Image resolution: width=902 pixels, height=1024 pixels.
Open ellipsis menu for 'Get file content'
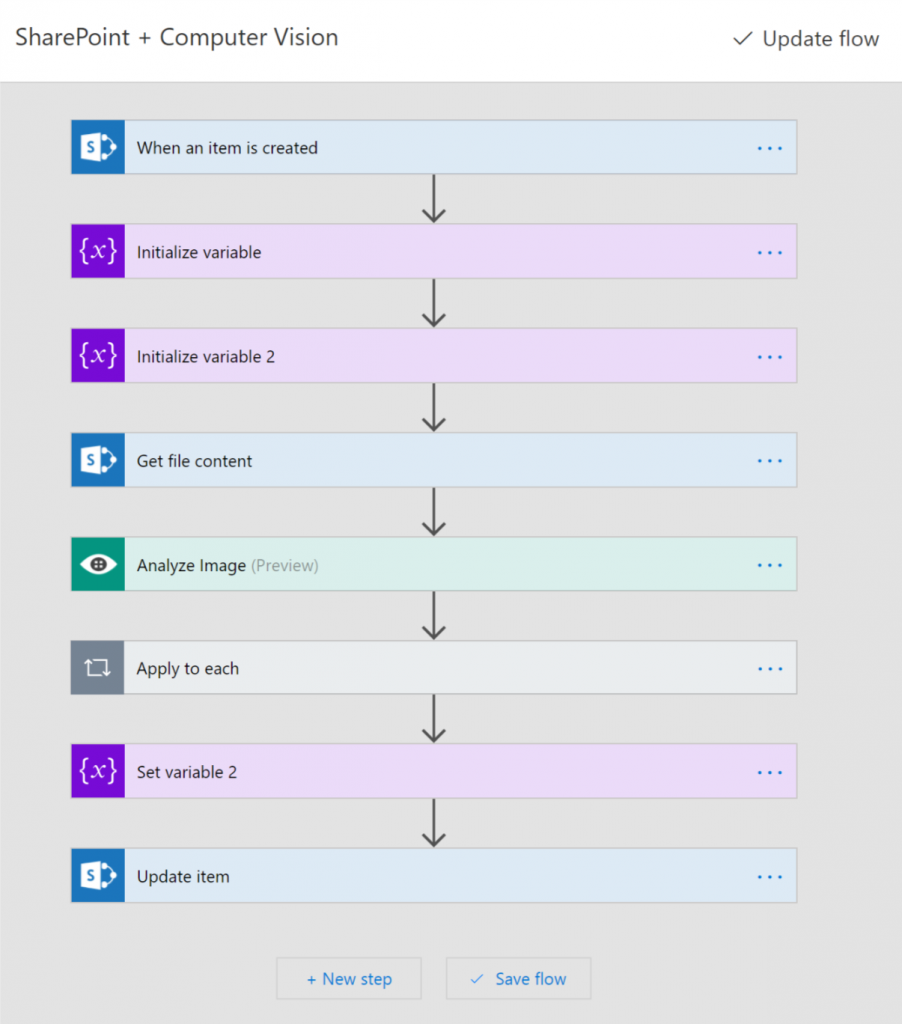pos(769,461)
